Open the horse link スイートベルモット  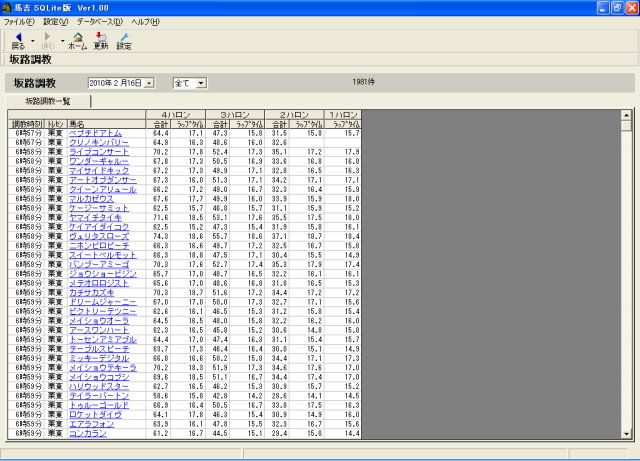[x=102, y=255]
